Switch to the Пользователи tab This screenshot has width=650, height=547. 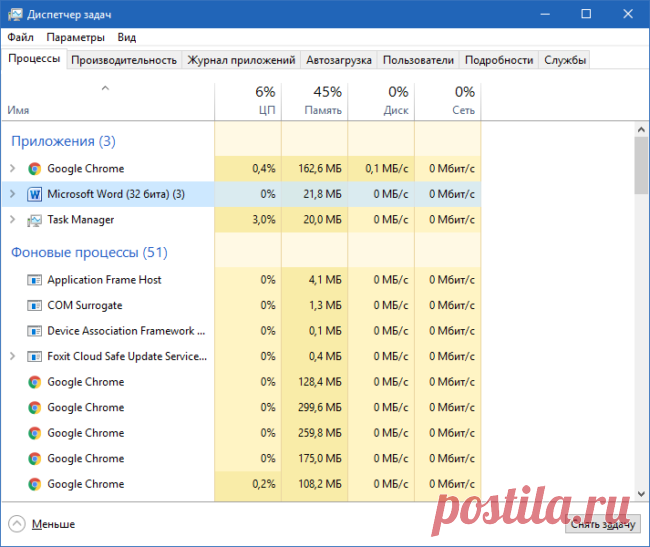point(418,60)
